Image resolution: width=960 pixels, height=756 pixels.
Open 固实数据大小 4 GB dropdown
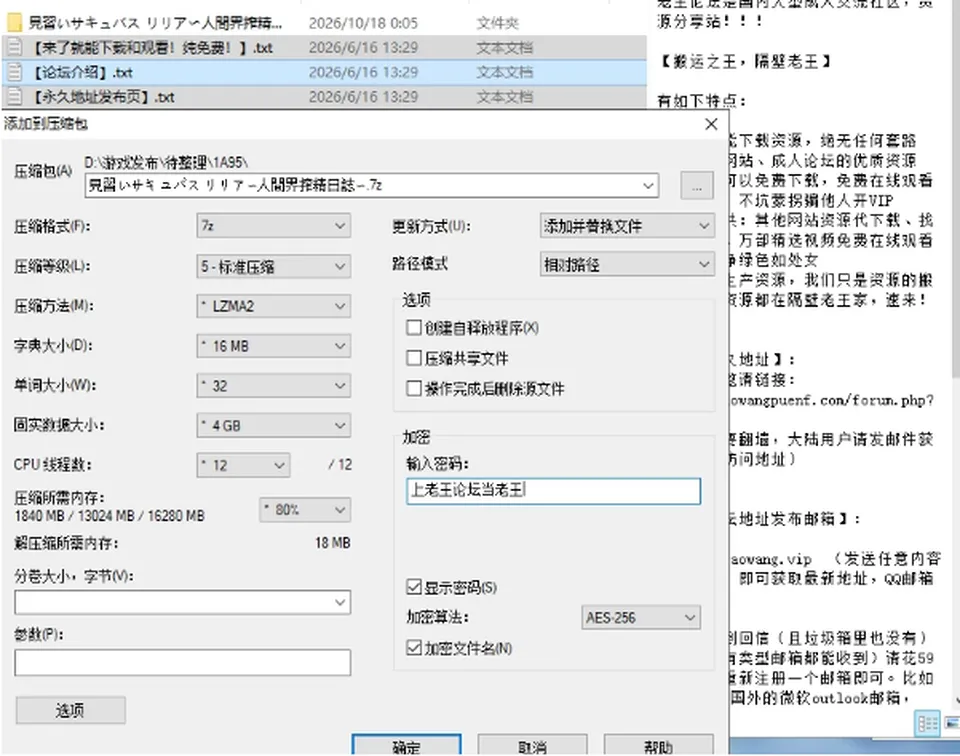274,425
